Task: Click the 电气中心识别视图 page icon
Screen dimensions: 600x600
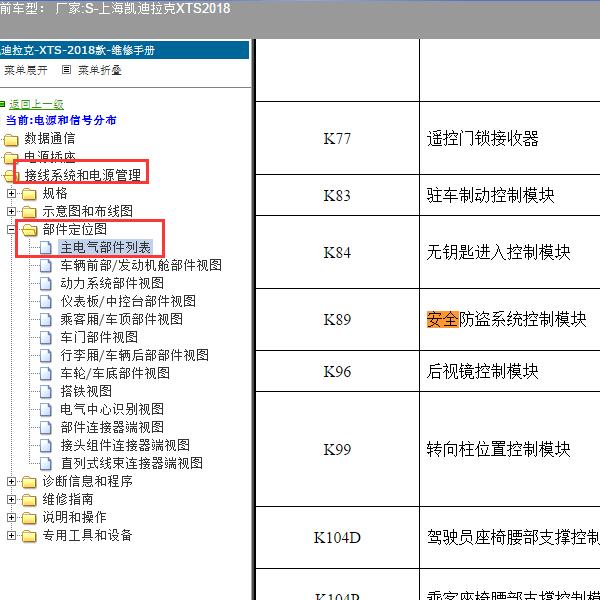Action: pyautogui.click(x=46, y=409)
